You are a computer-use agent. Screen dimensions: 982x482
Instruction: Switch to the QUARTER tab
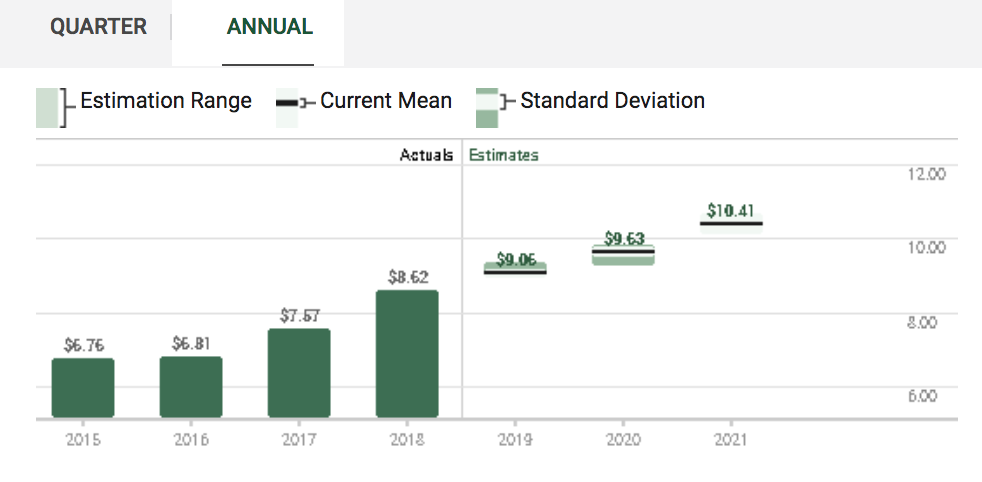[98, 27]
